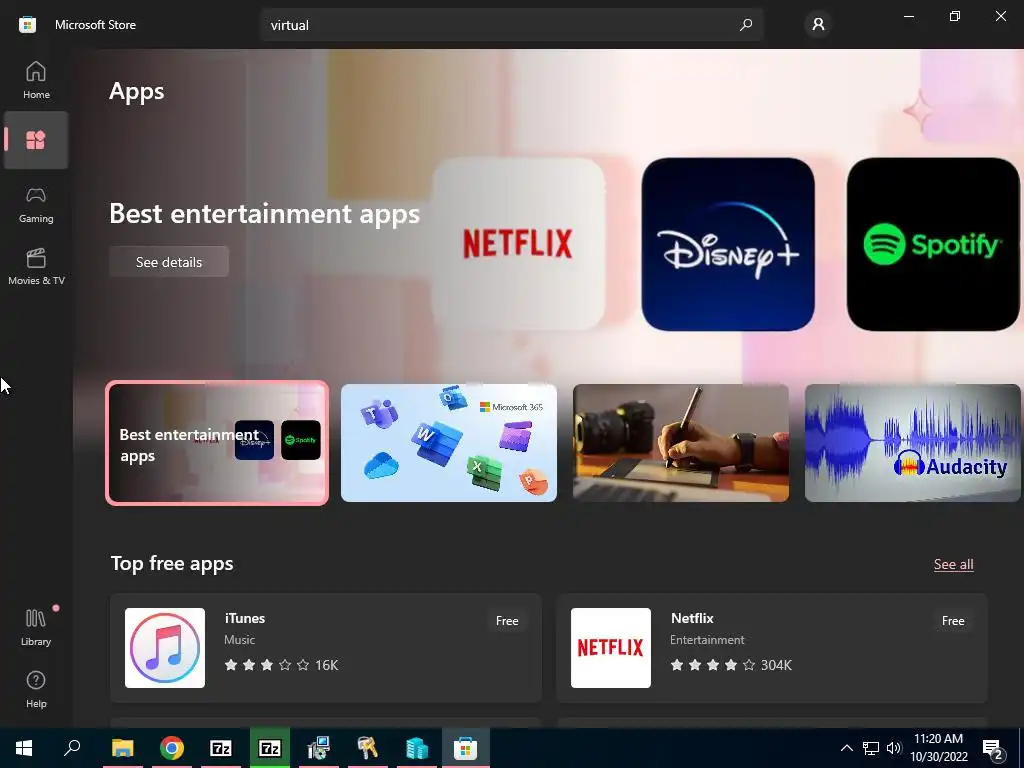Go to the Gaming section

36,204
